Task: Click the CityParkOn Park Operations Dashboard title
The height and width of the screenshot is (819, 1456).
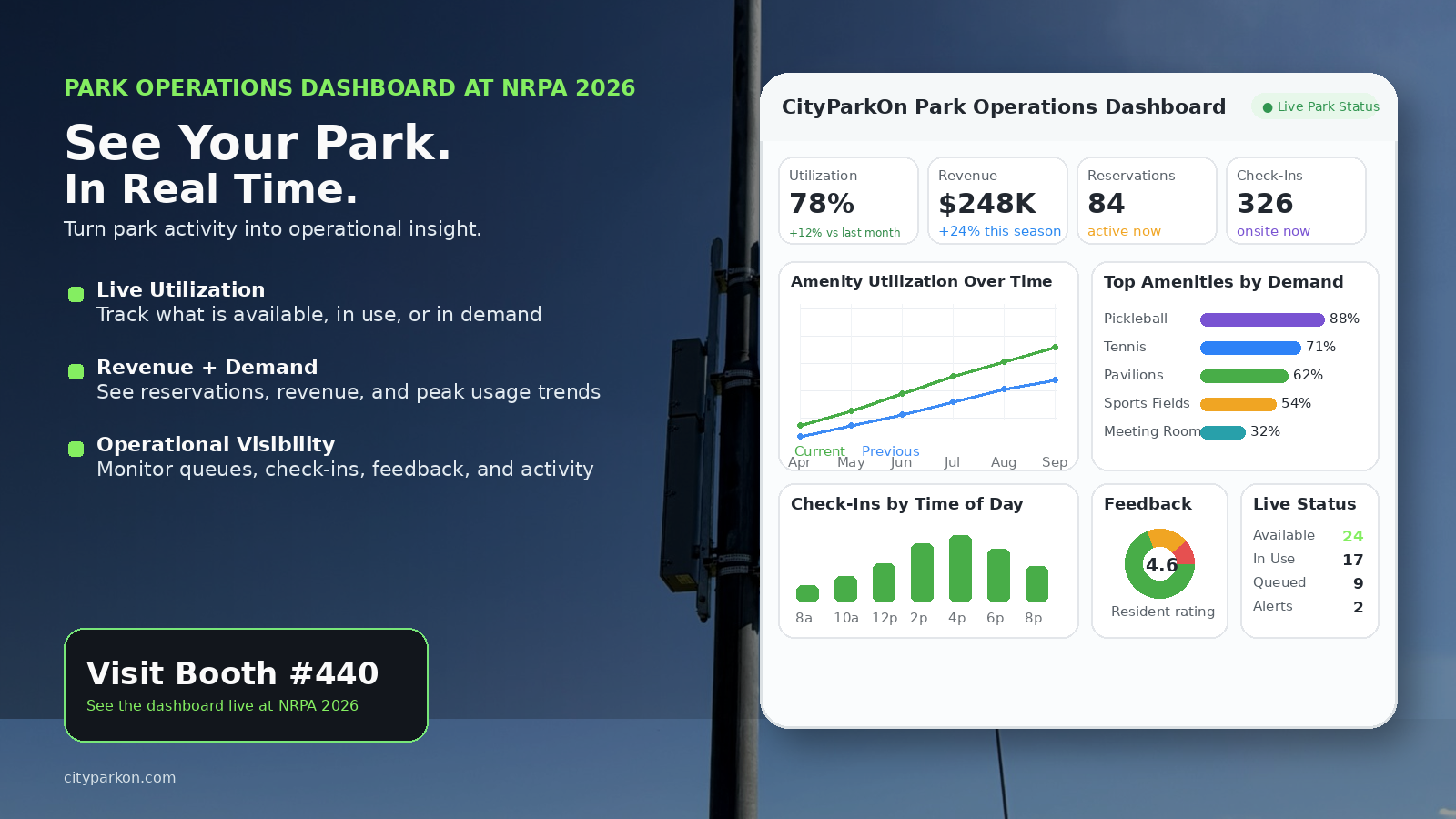Action: 1004,106
